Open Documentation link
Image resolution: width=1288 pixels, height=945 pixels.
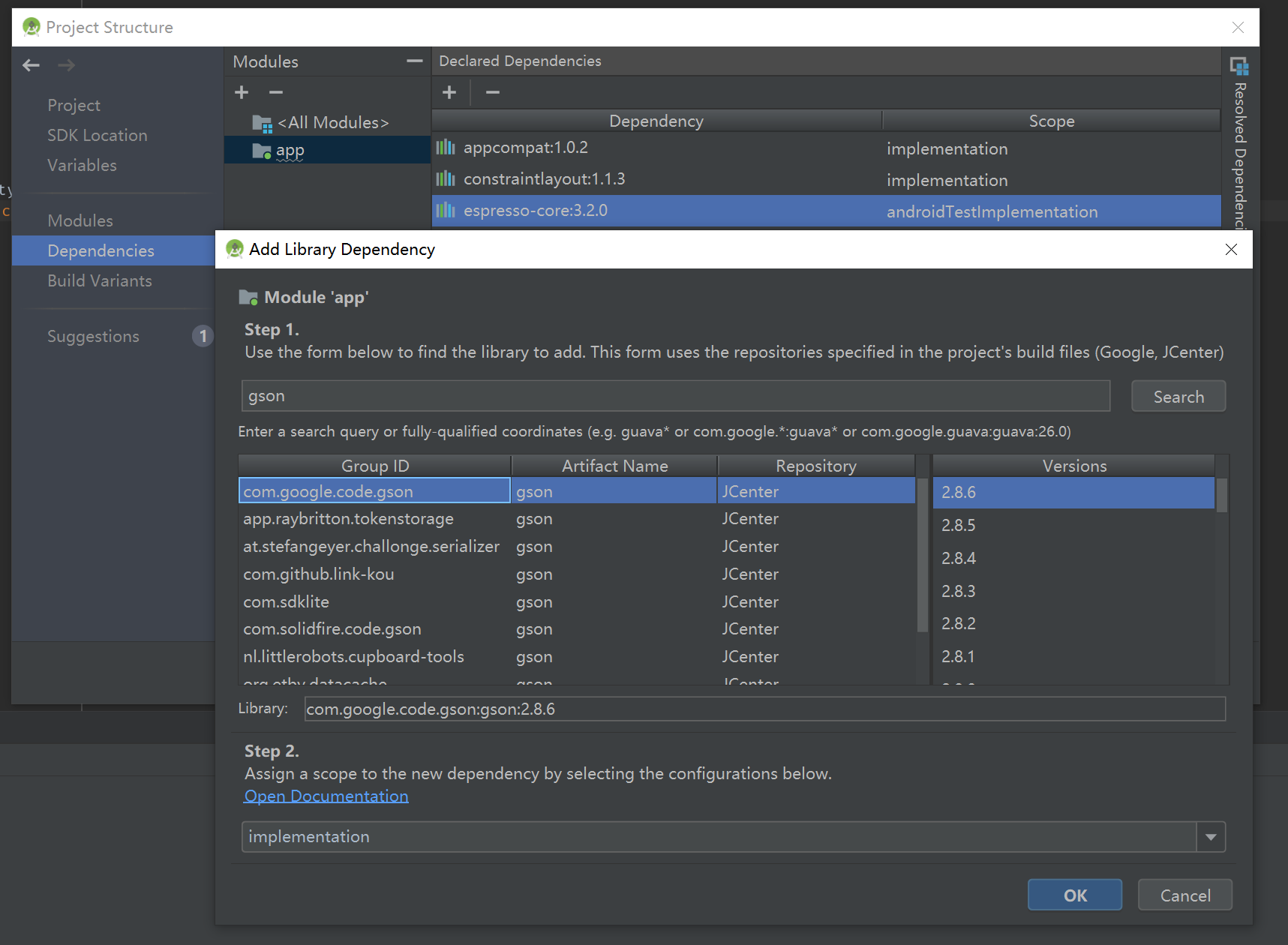coord(326,796)
